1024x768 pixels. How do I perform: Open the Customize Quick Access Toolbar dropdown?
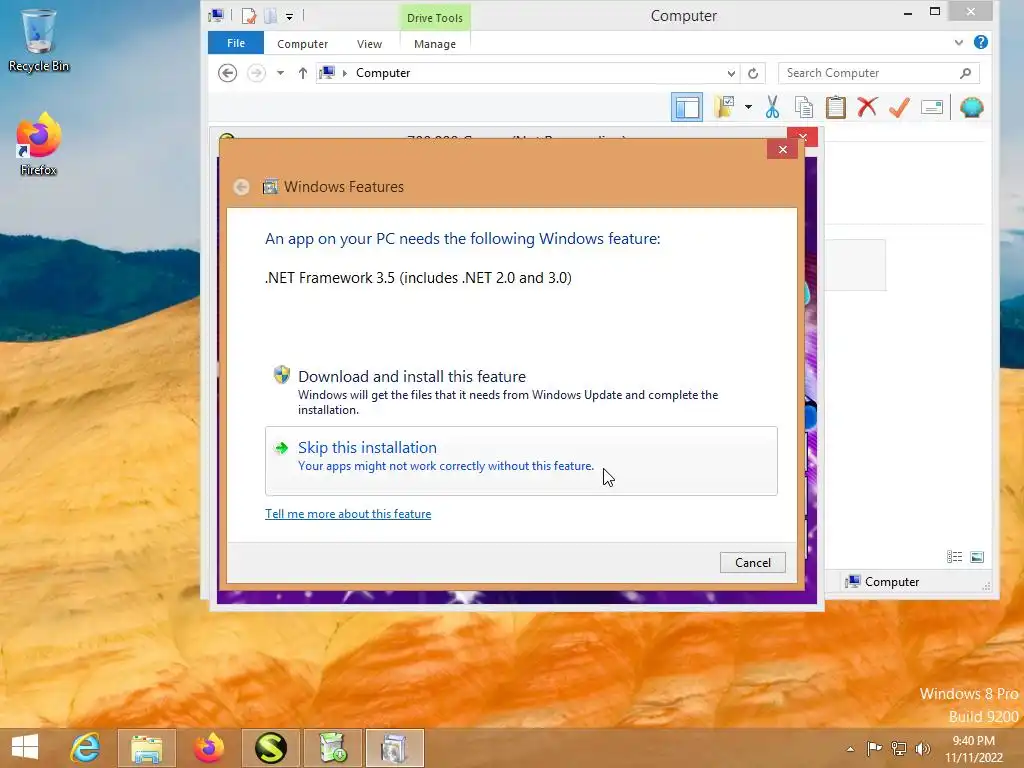[x=289, y=16]
